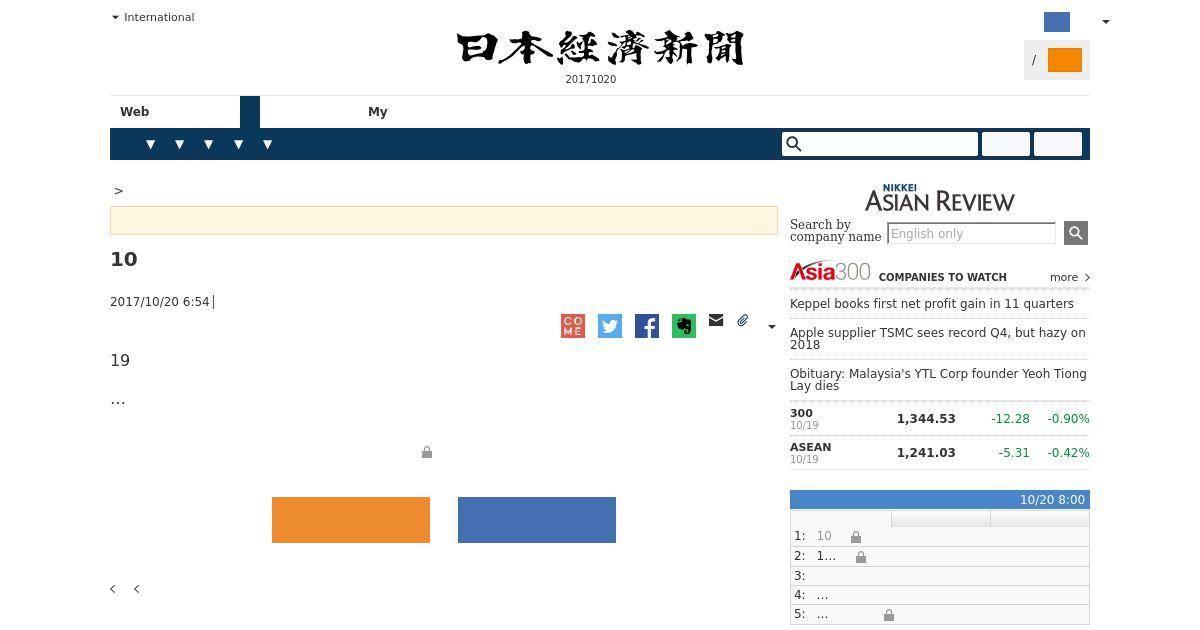Viewport: 1200px width, 630px height.
Task: Click the blue button below the article
Action: coord(537,520)
